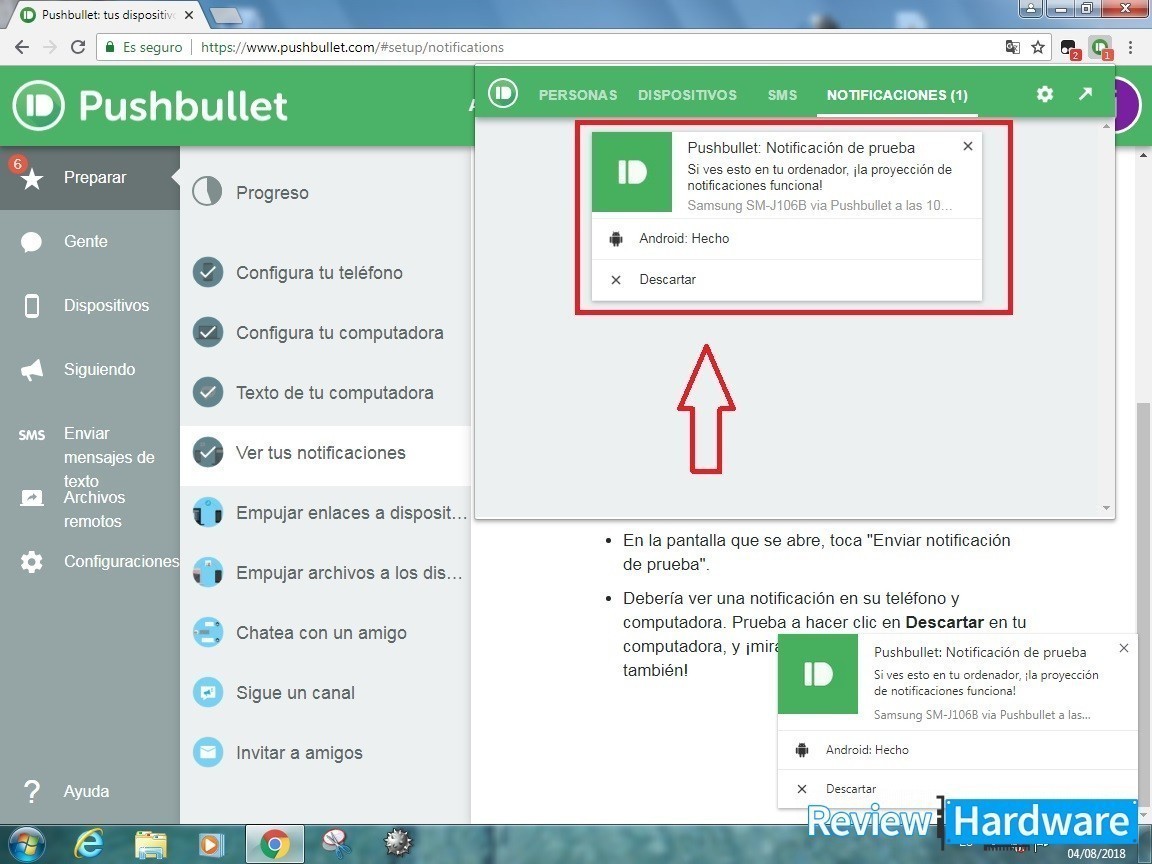
Task: Open Invitar a amigos step
Action: 325,753
